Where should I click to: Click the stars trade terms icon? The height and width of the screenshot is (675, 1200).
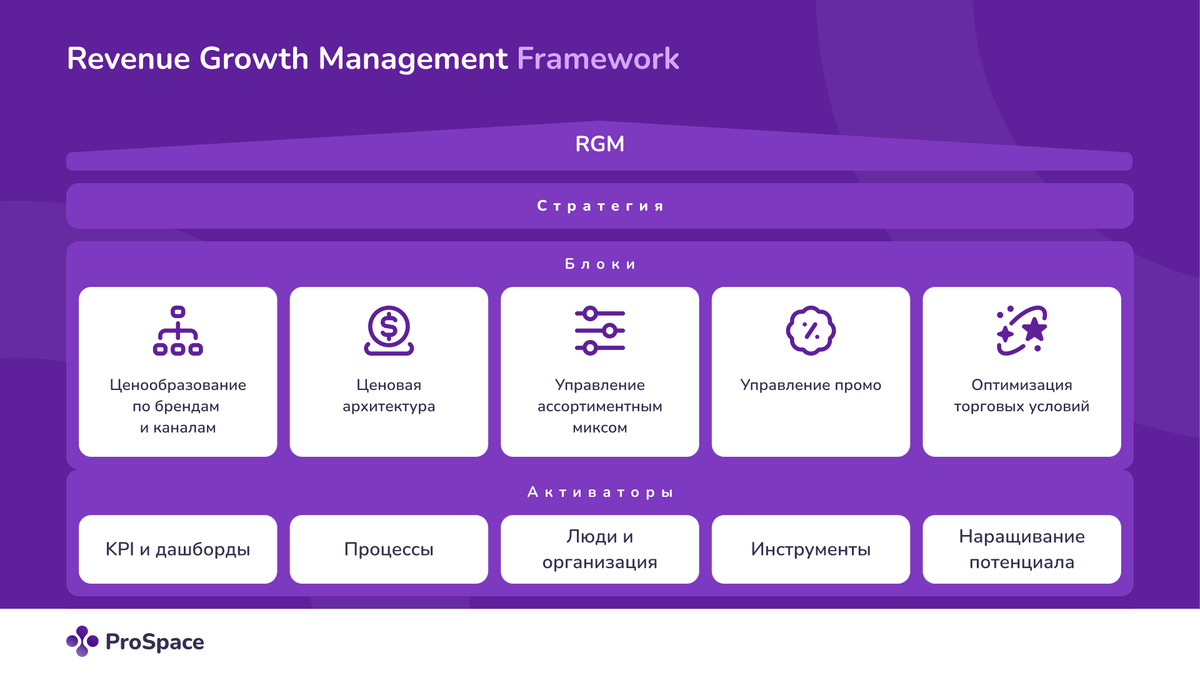pyautogui.click(x=1022, y=331)
